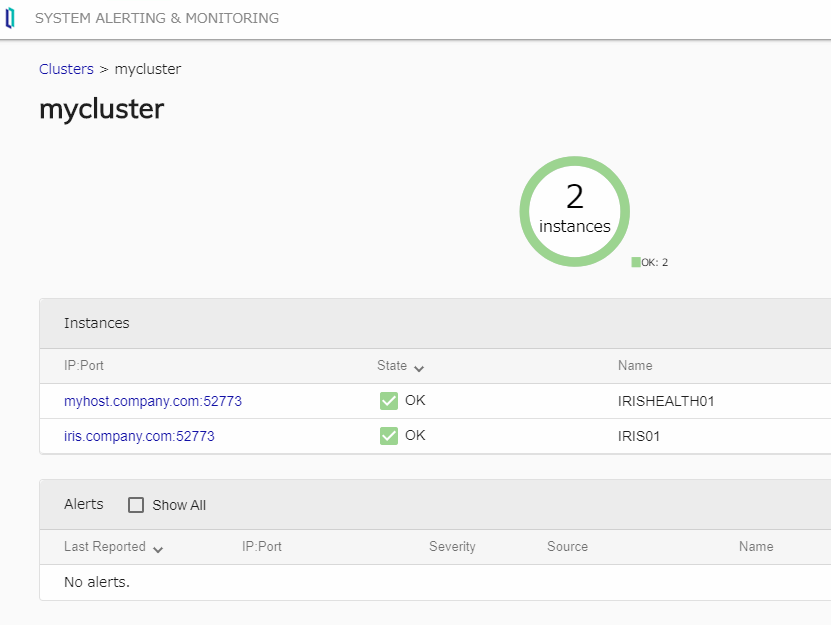Click the green OK legend square
The height and width of the screenshot is (625, 831).
tap(636, 262)
